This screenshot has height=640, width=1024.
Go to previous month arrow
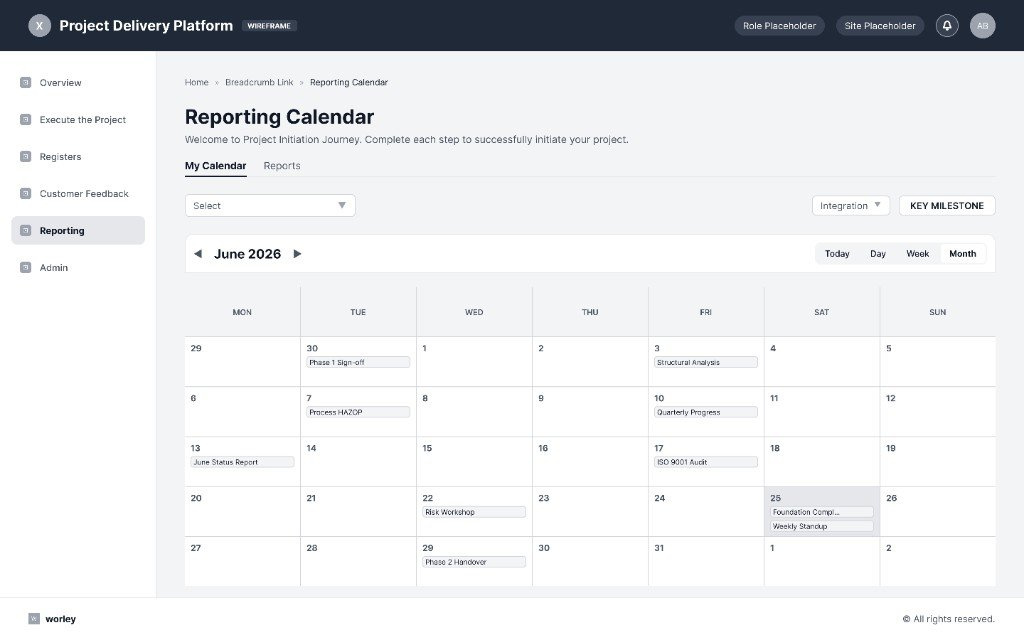click(x=198, y=253)
